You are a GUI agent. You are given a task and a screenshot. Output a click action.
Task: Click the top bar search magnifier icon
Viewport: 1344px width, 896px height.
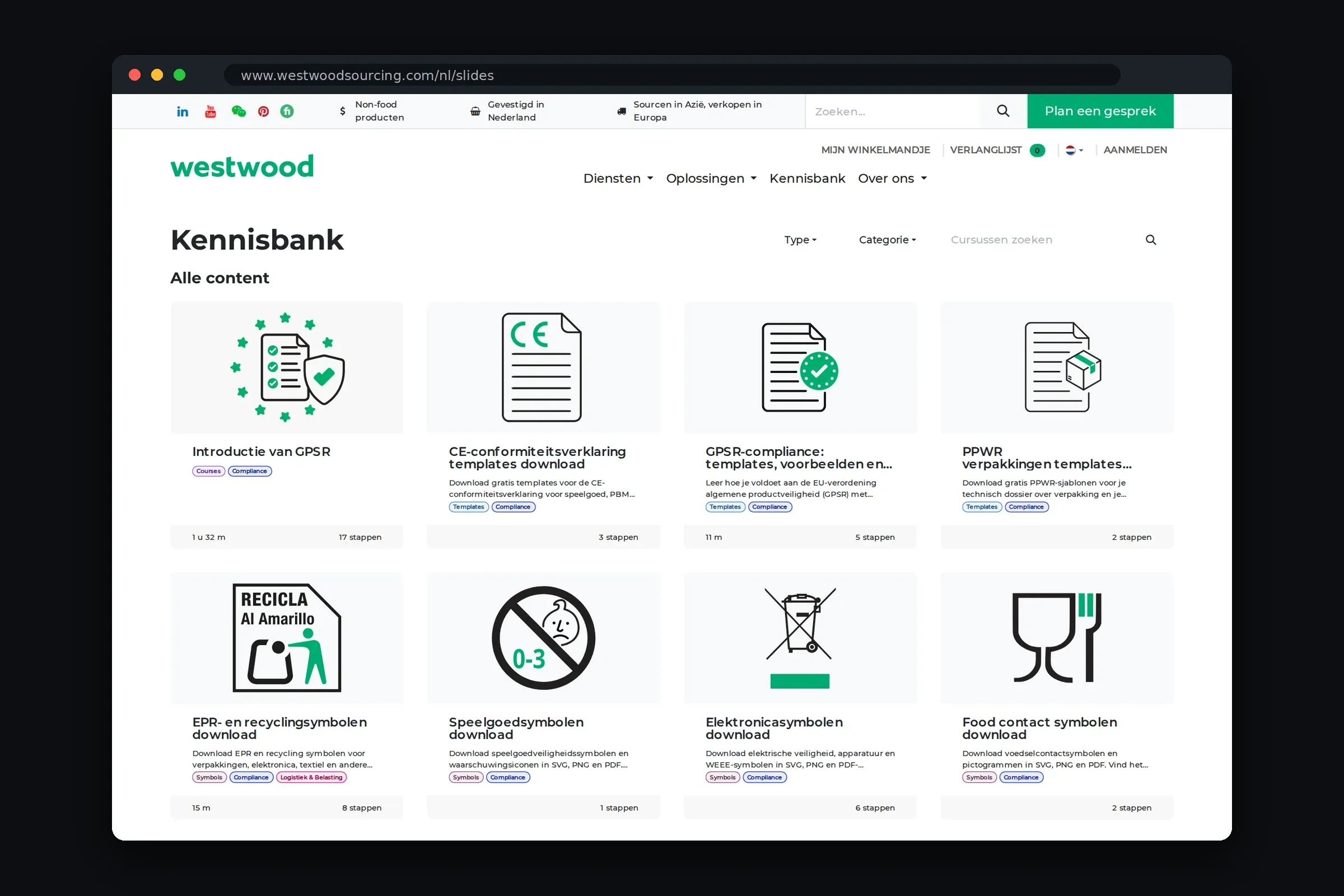[x=1003, y=111]
